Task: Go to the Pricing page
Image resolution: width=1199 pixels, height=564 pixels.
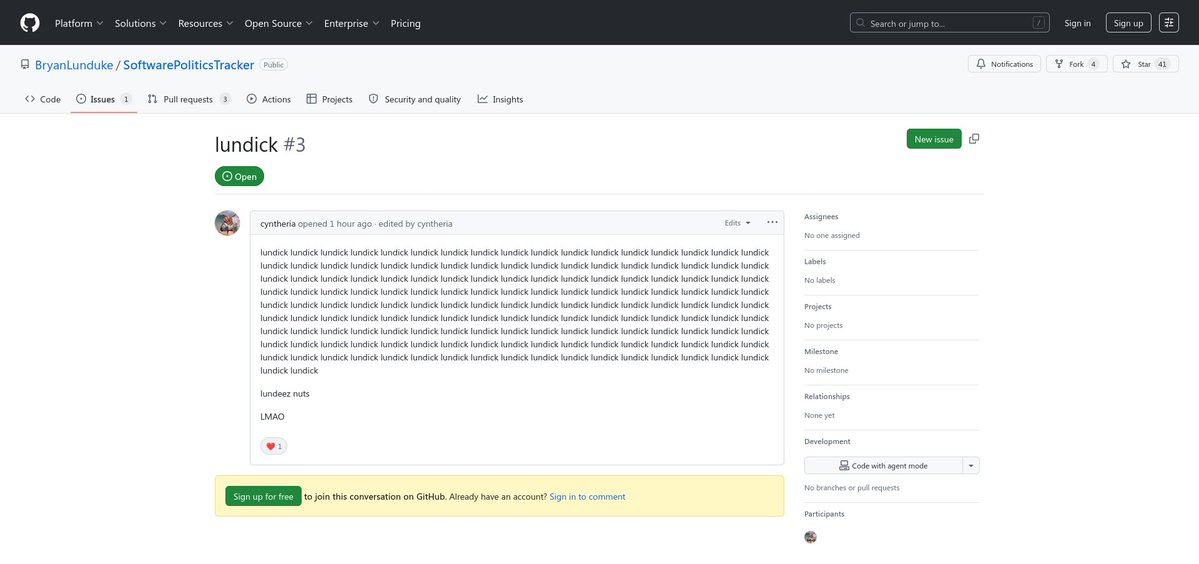Action: click(x=405, y=24)
